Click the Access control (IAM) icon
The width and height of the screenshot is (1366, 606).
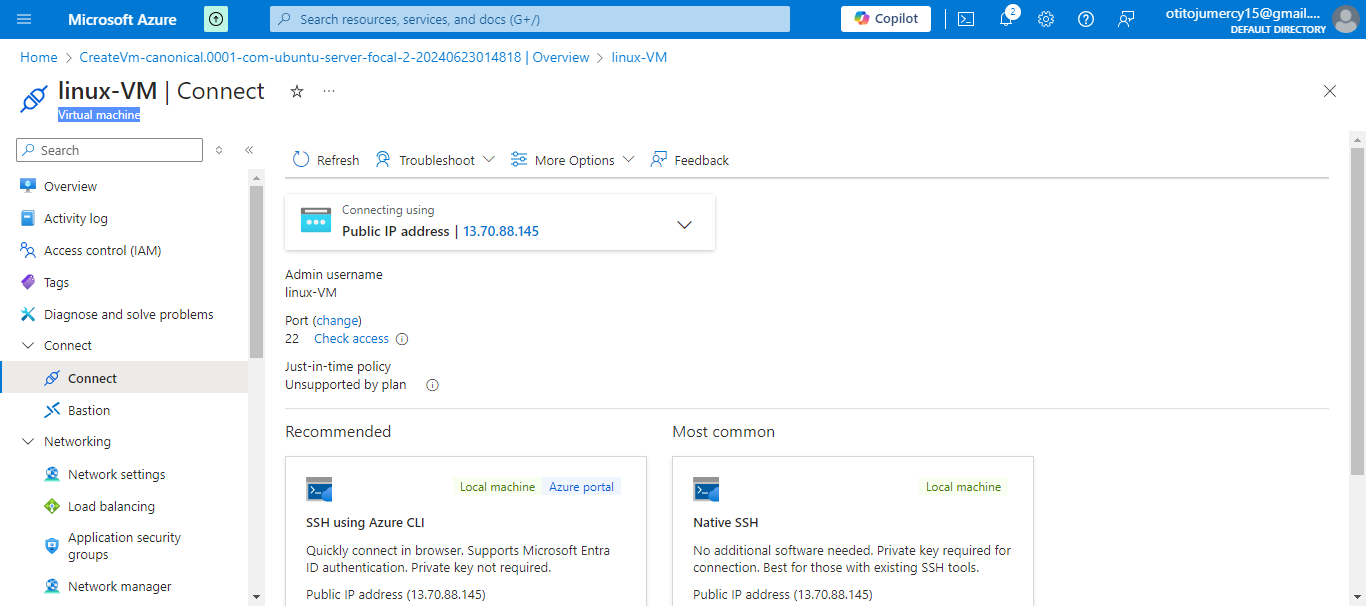pos(28,250)
